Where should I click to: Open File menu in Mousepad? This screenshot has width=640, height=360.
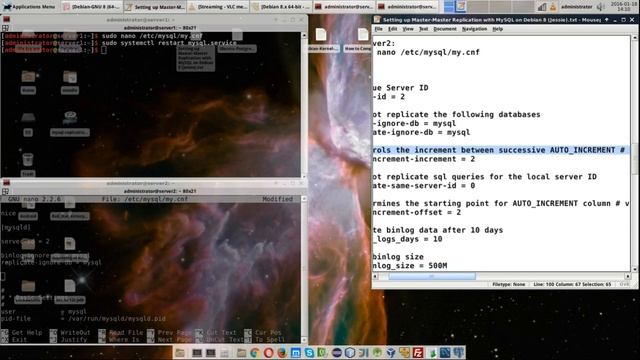pos(378,29)
